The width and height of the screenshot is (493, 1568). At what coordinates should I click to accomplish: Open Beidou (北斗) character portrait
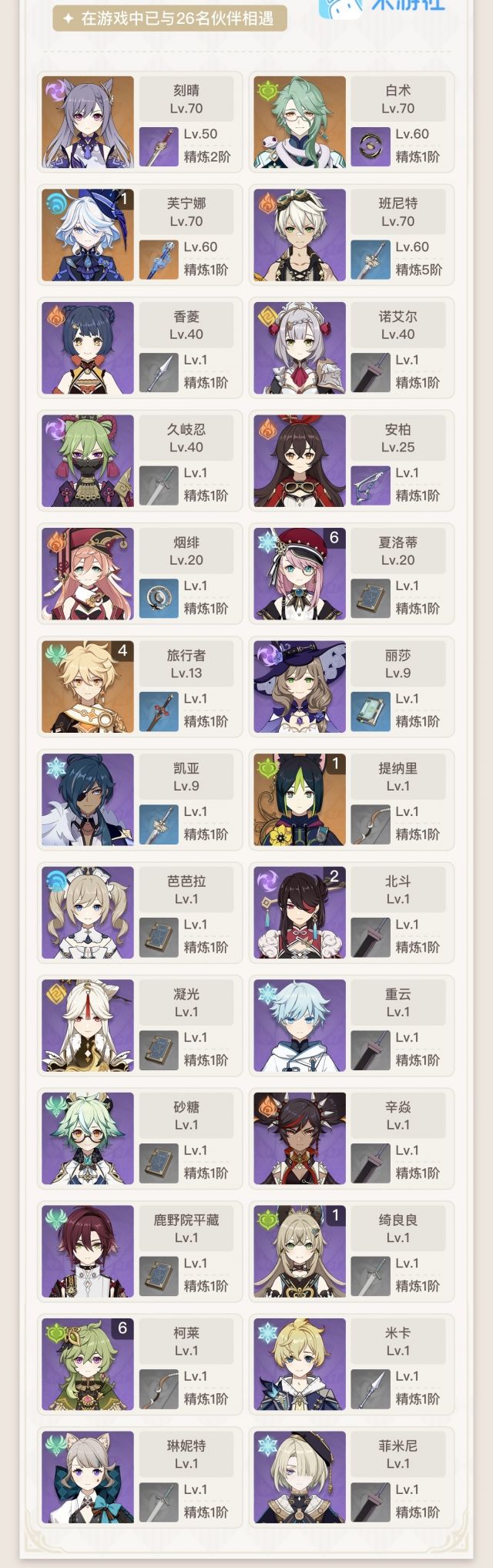pos(300,913)
